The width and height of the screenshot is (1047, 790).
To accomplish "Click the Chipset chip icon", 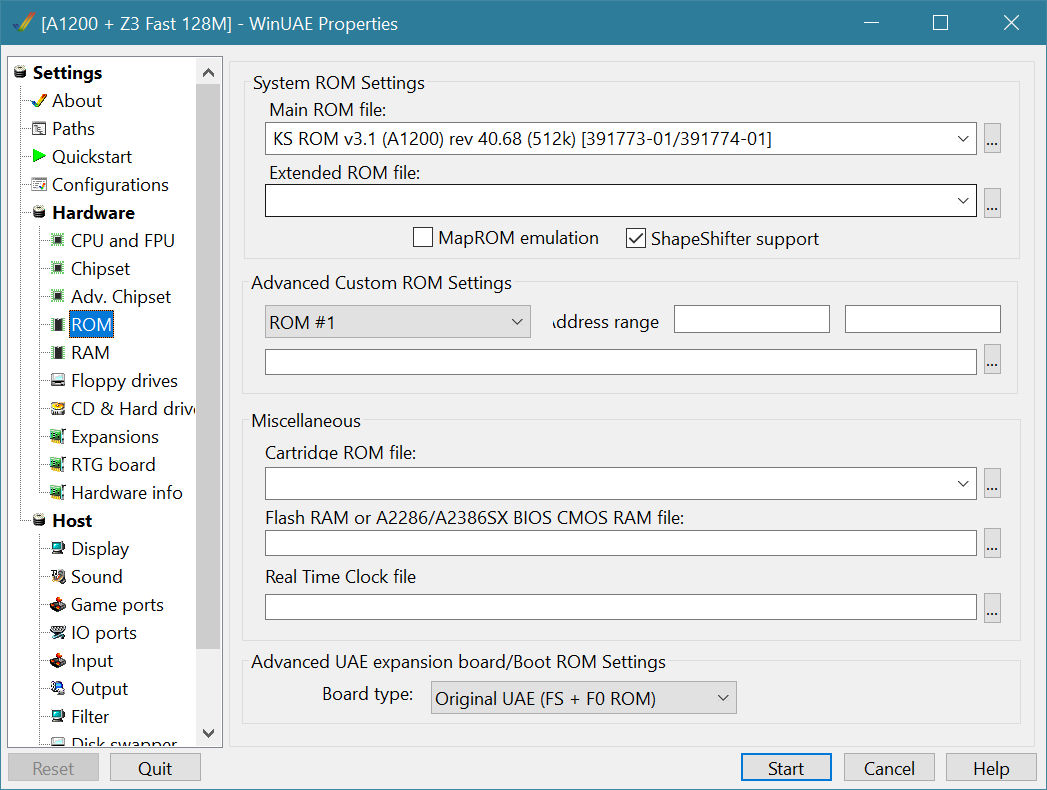I will pyautogui.click(x=58, y=268).
